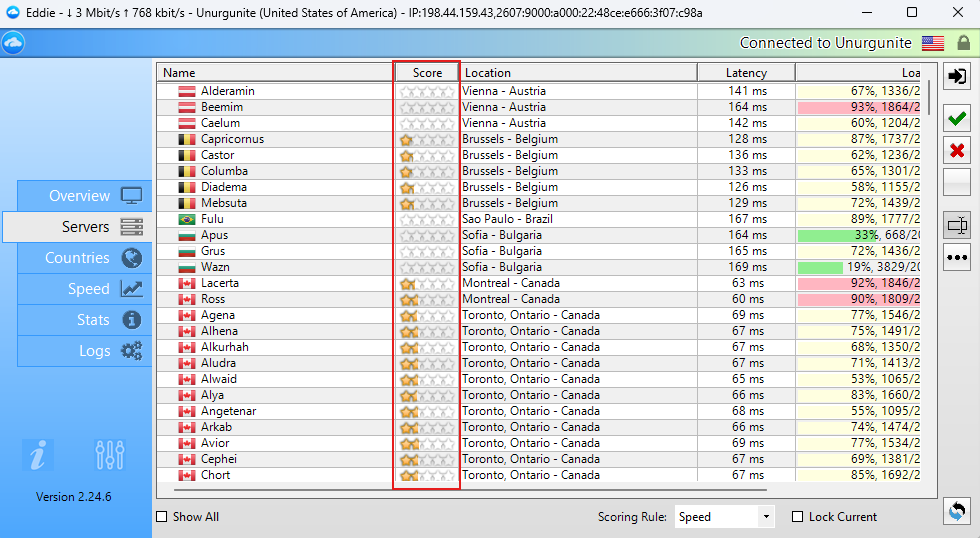Screen dimensions: 980x538
Task: Sort servers by Name column header
Action: (x=275, y=72)
